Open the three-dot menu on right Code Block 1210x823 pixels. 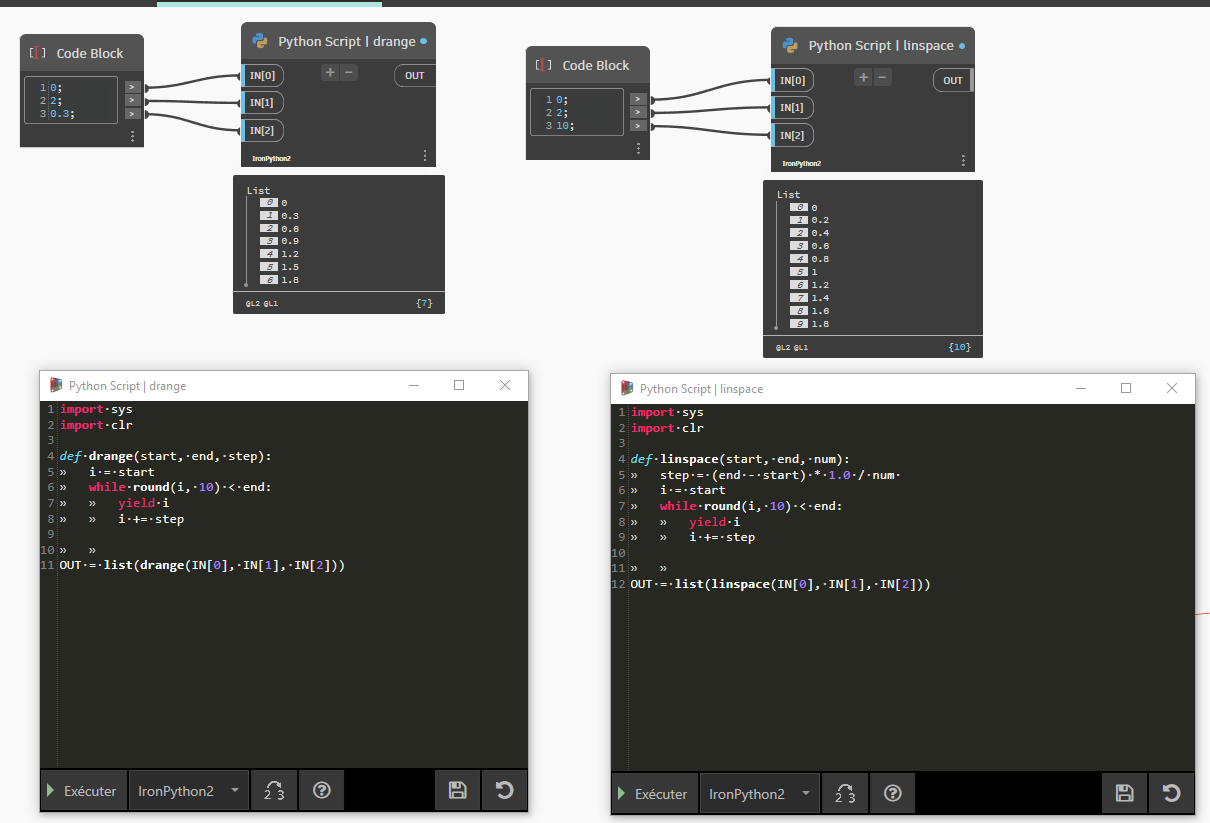[638, 148]
